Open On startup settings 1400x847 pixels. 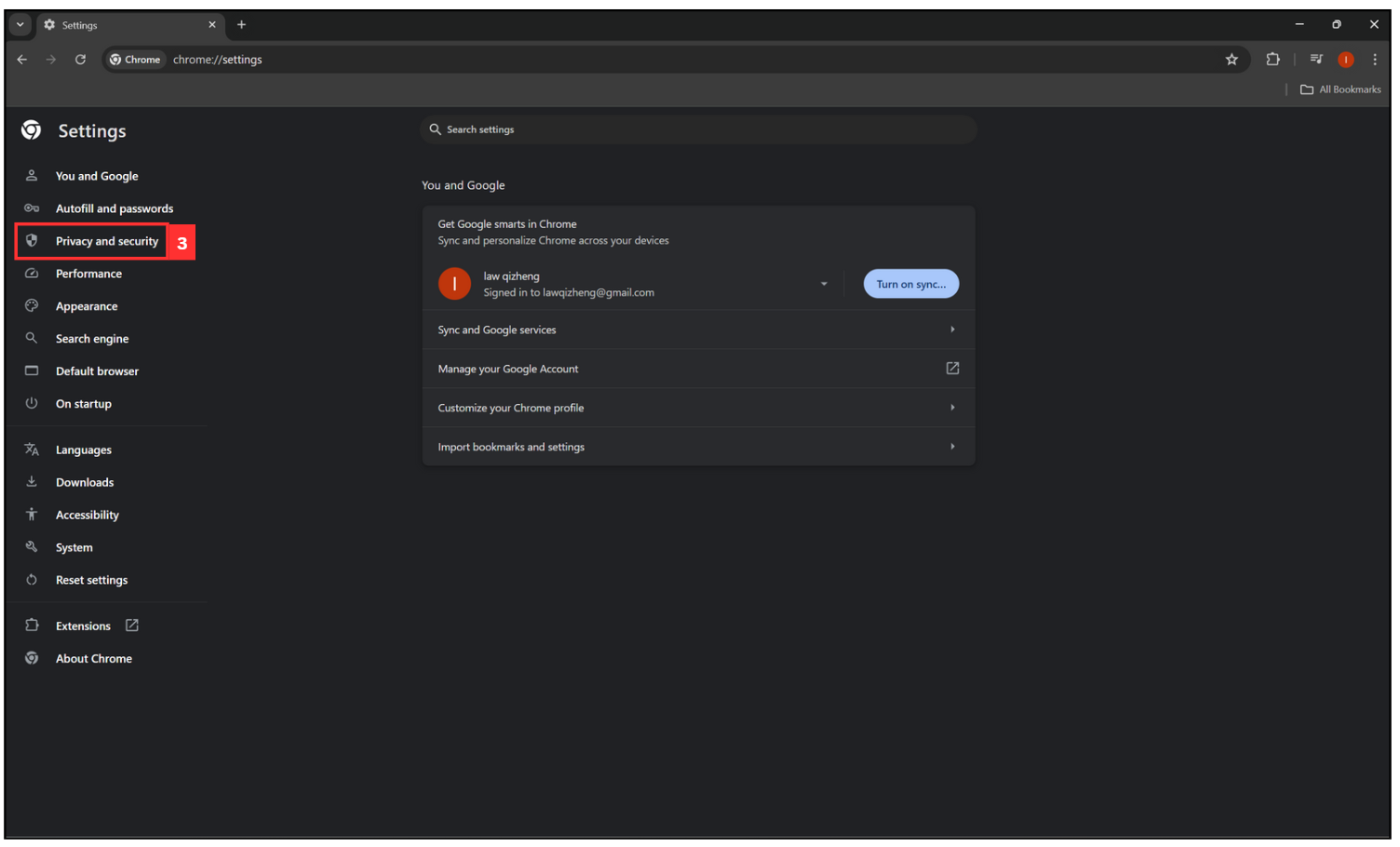tap(84, 403)
